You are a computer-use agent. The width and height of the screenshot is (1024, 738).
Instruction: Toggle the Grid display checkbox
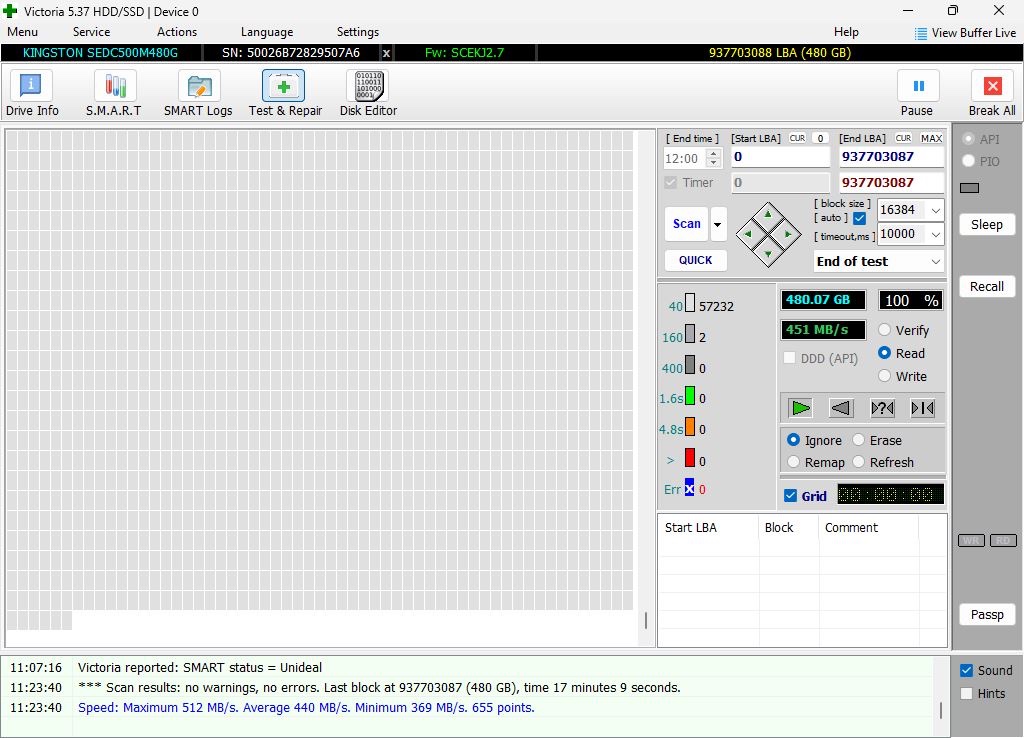(791, 495)
